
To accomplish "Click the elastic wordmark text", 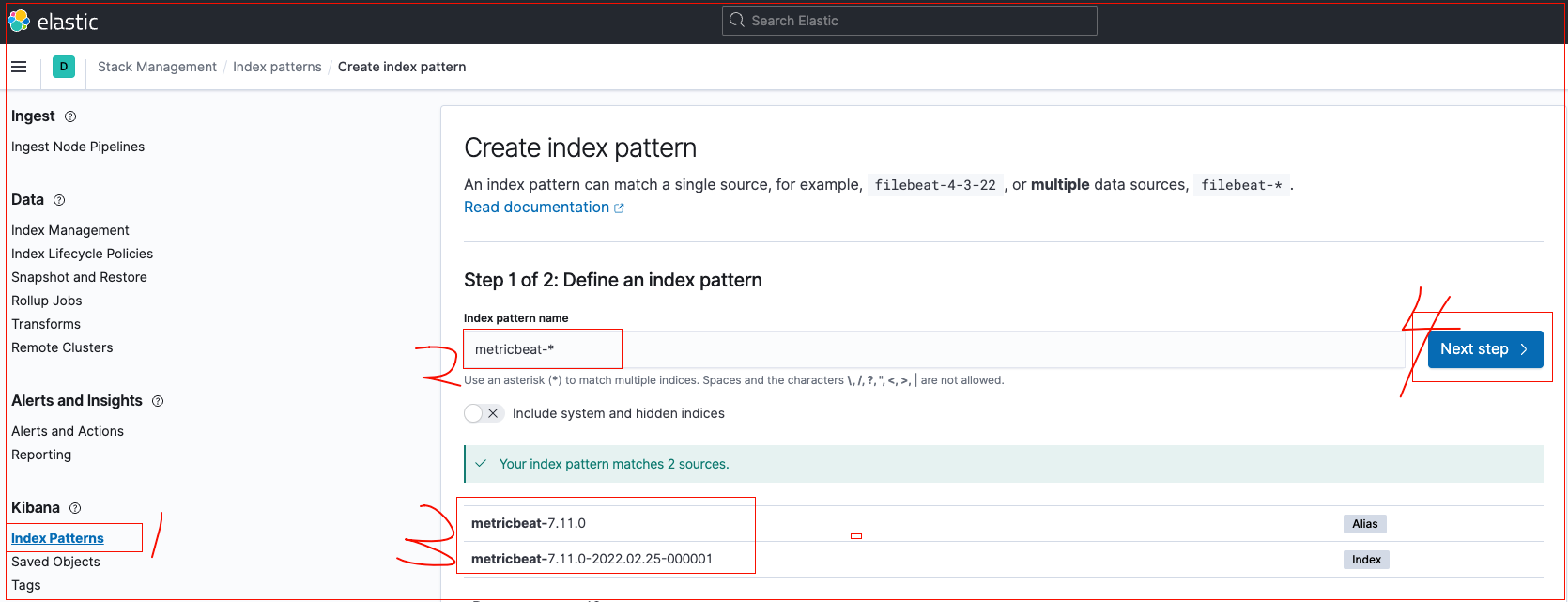I will 68,22.
